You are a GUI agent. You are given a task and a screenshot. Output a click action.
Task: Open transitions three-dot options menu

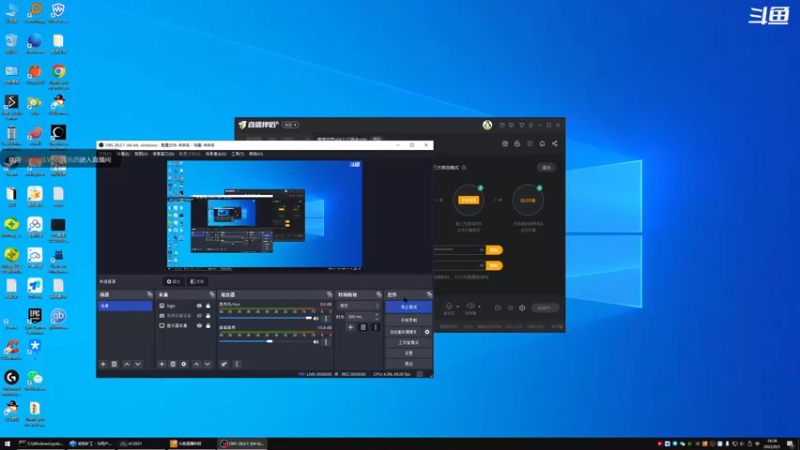375,328
